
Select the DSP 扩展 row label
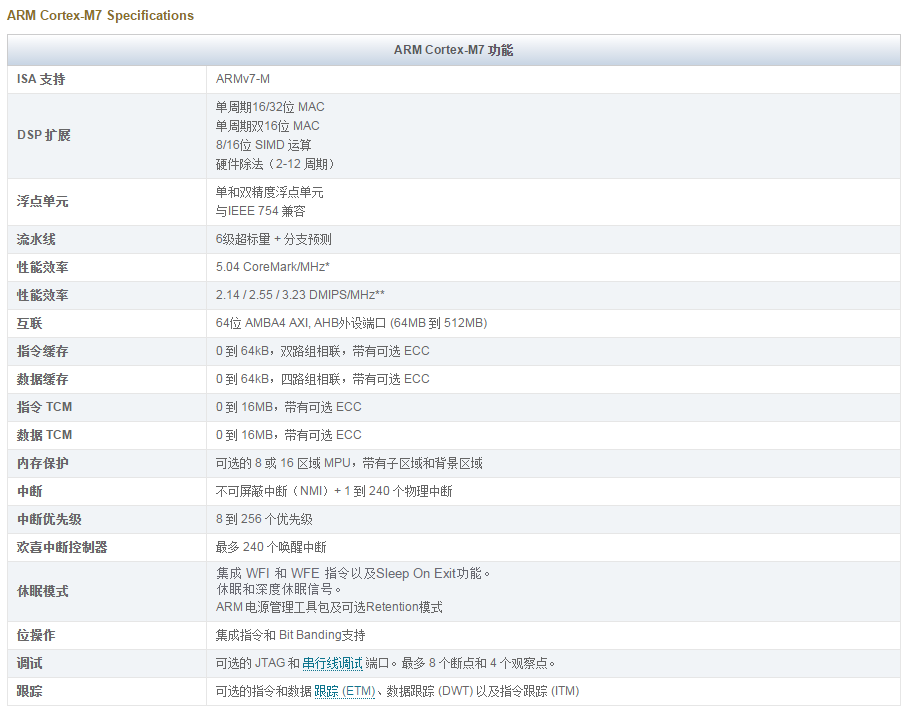(x=44, y=135)
